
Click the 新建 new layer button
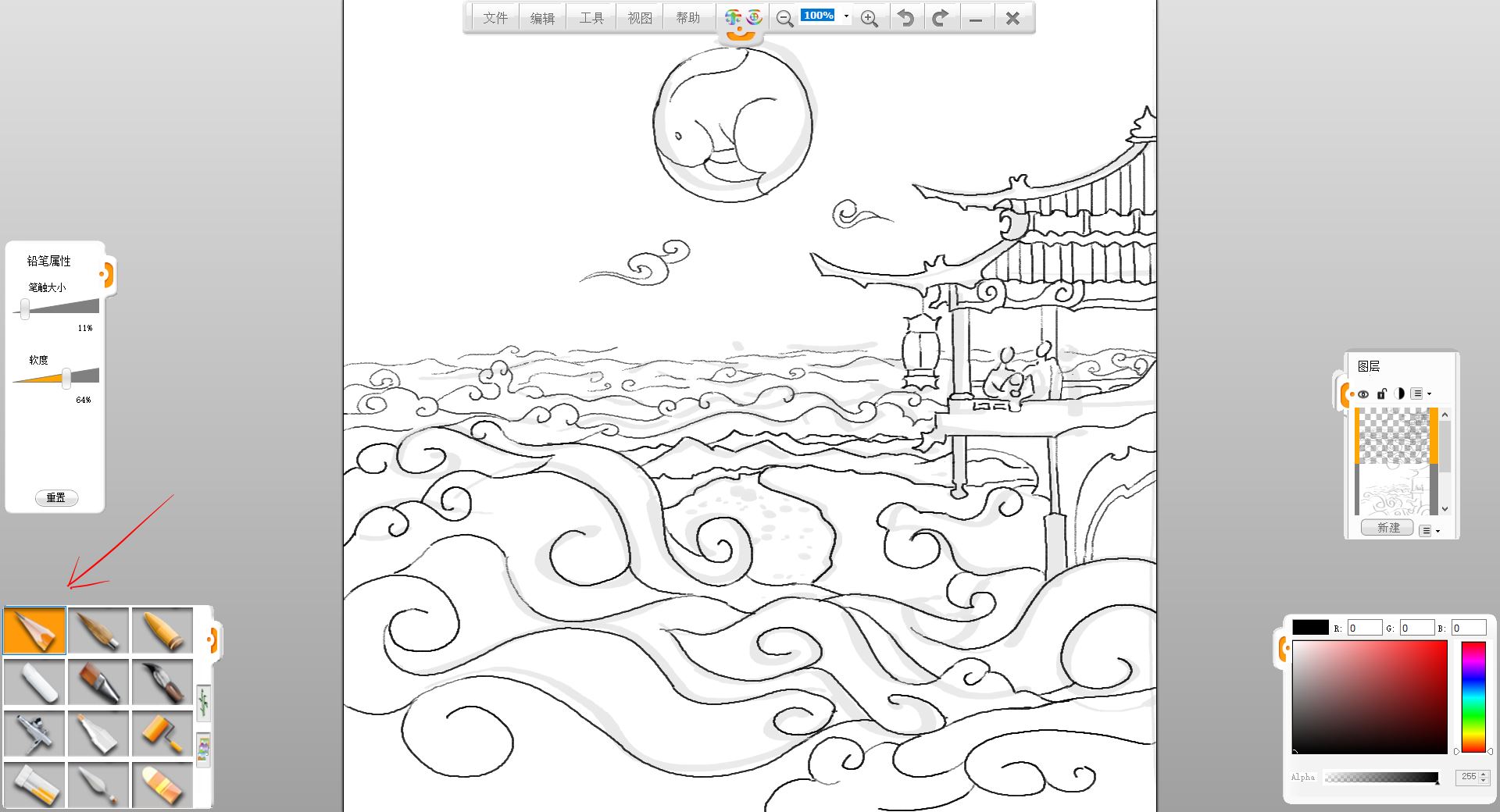tap(1387, 528)
